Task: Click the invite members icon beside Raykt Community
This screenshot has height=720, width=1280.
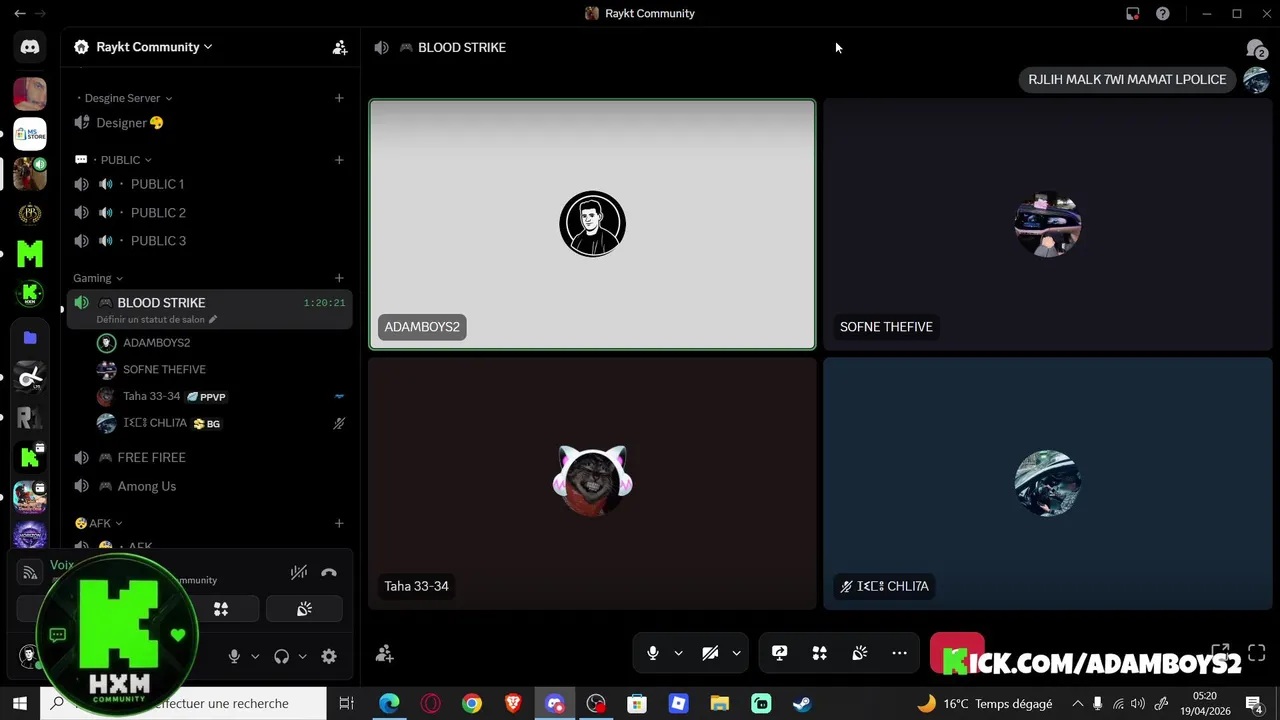Action: (340, 47)
